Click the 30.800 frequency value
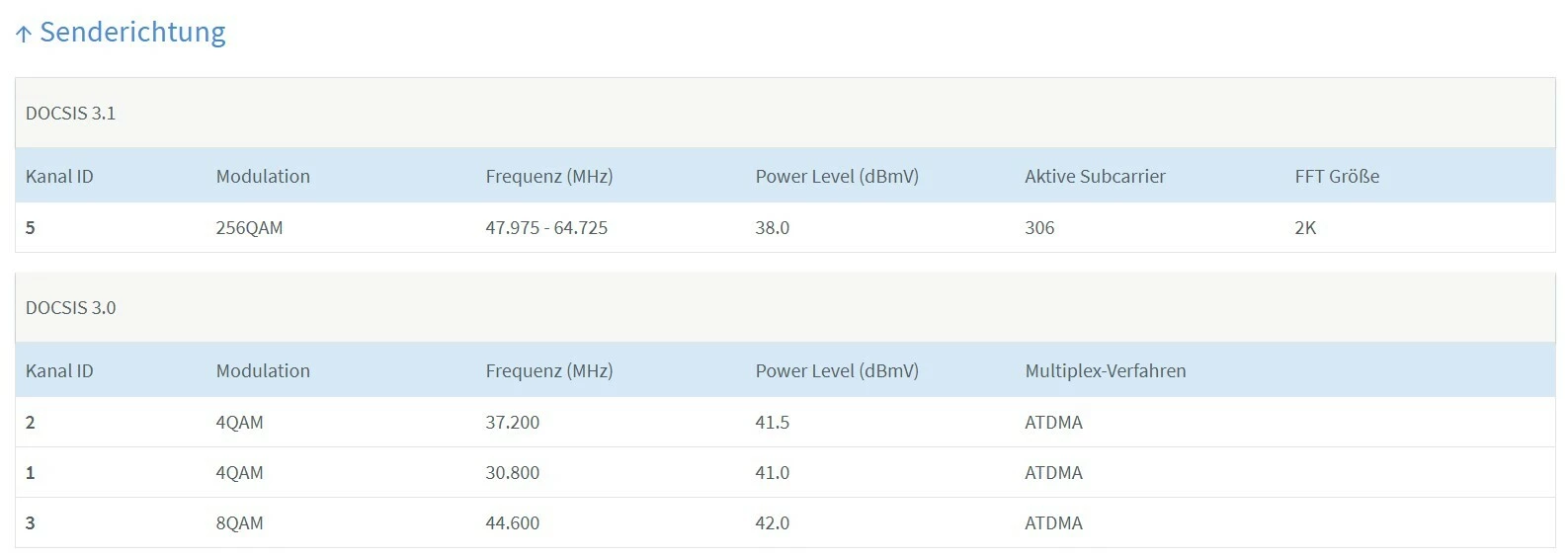The width and height of the screenshot is (1568, 558). pos(512,473)
